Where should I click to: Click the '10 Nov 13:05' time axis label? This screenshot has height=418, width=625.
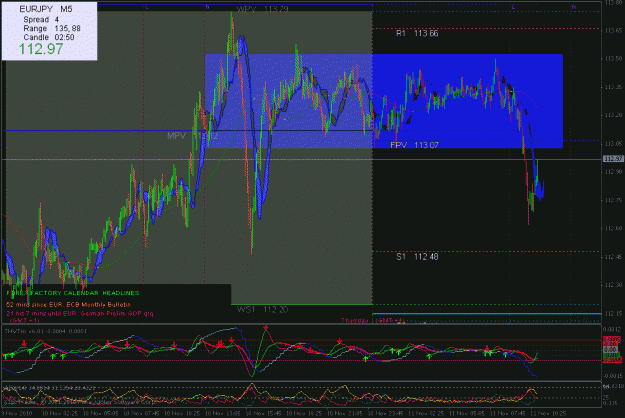point(224,413)
